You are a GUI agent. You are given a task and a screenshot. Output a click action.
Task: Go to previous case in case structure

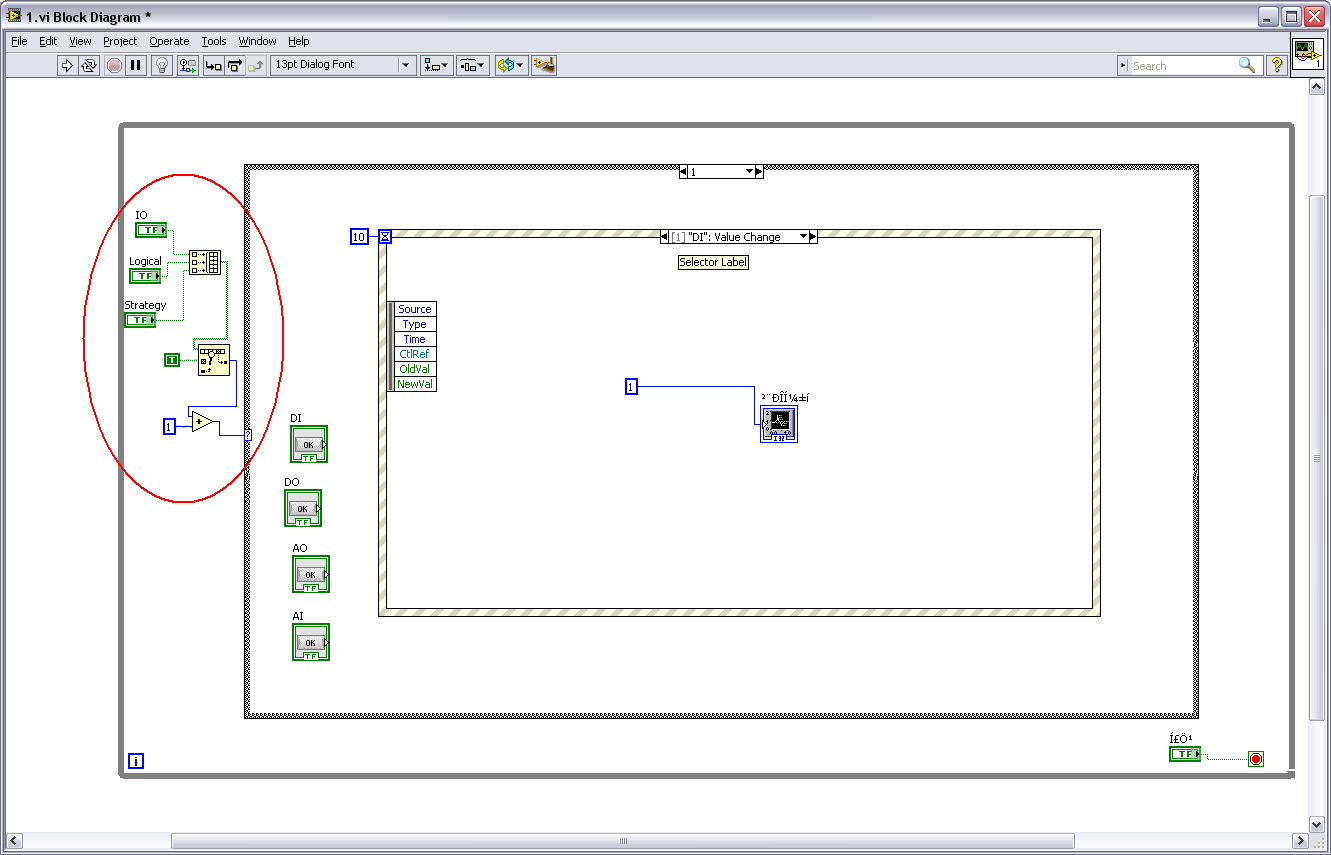click(x=683, y=172)
